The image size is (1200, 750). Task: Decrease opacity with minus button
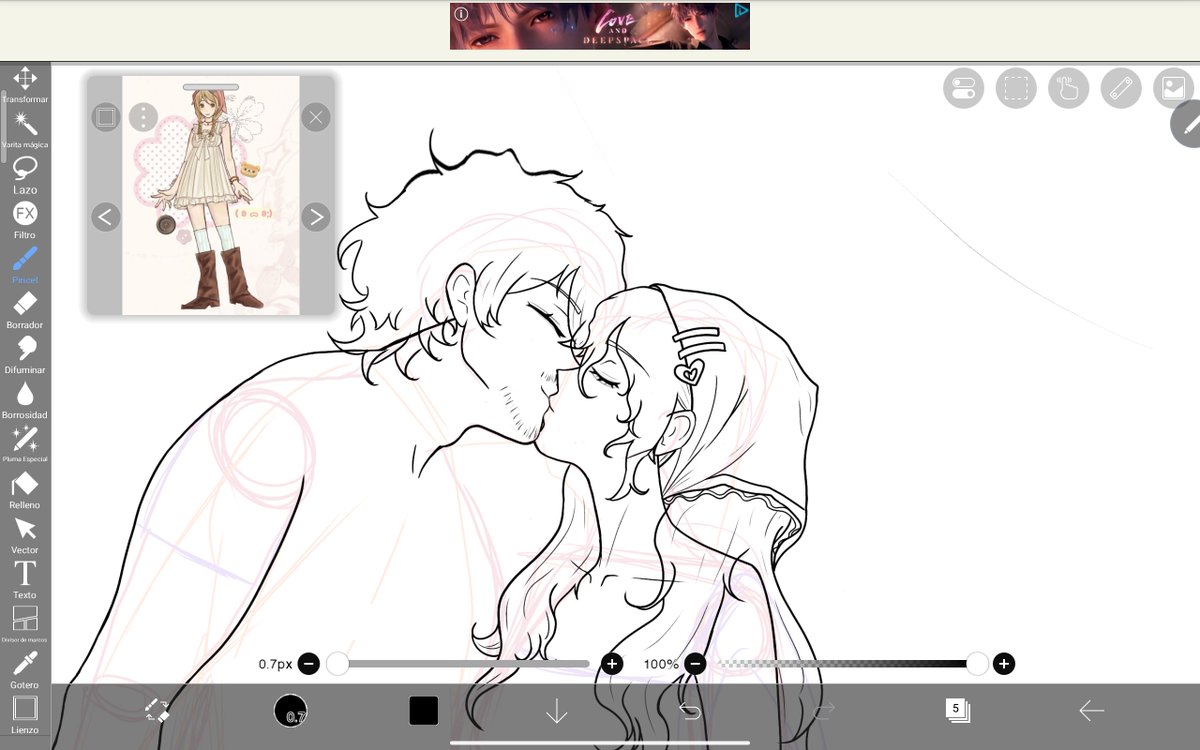pos(695,664)
